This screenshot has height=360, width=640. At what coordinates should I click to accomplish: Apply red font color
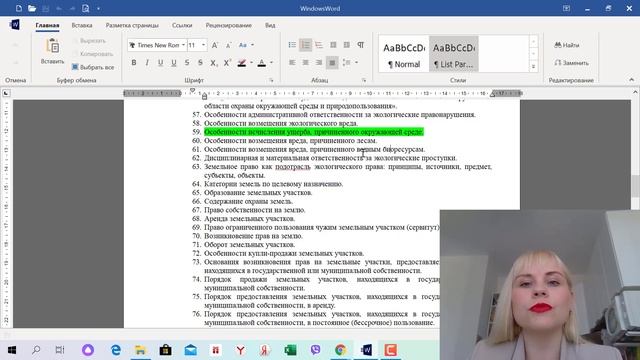pos(262,63)
